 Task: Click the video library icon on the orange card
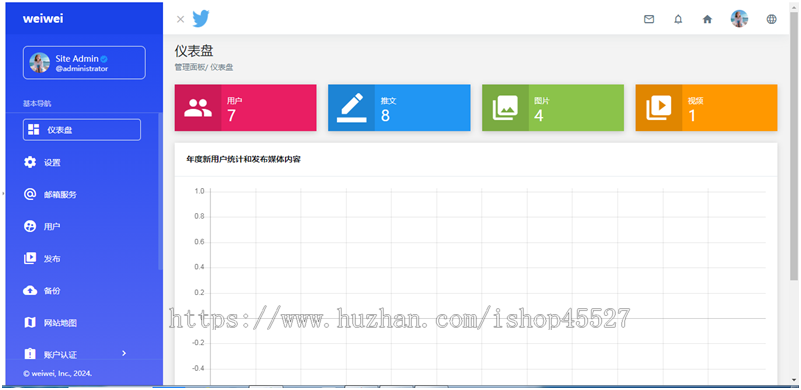tap(658, 108)
